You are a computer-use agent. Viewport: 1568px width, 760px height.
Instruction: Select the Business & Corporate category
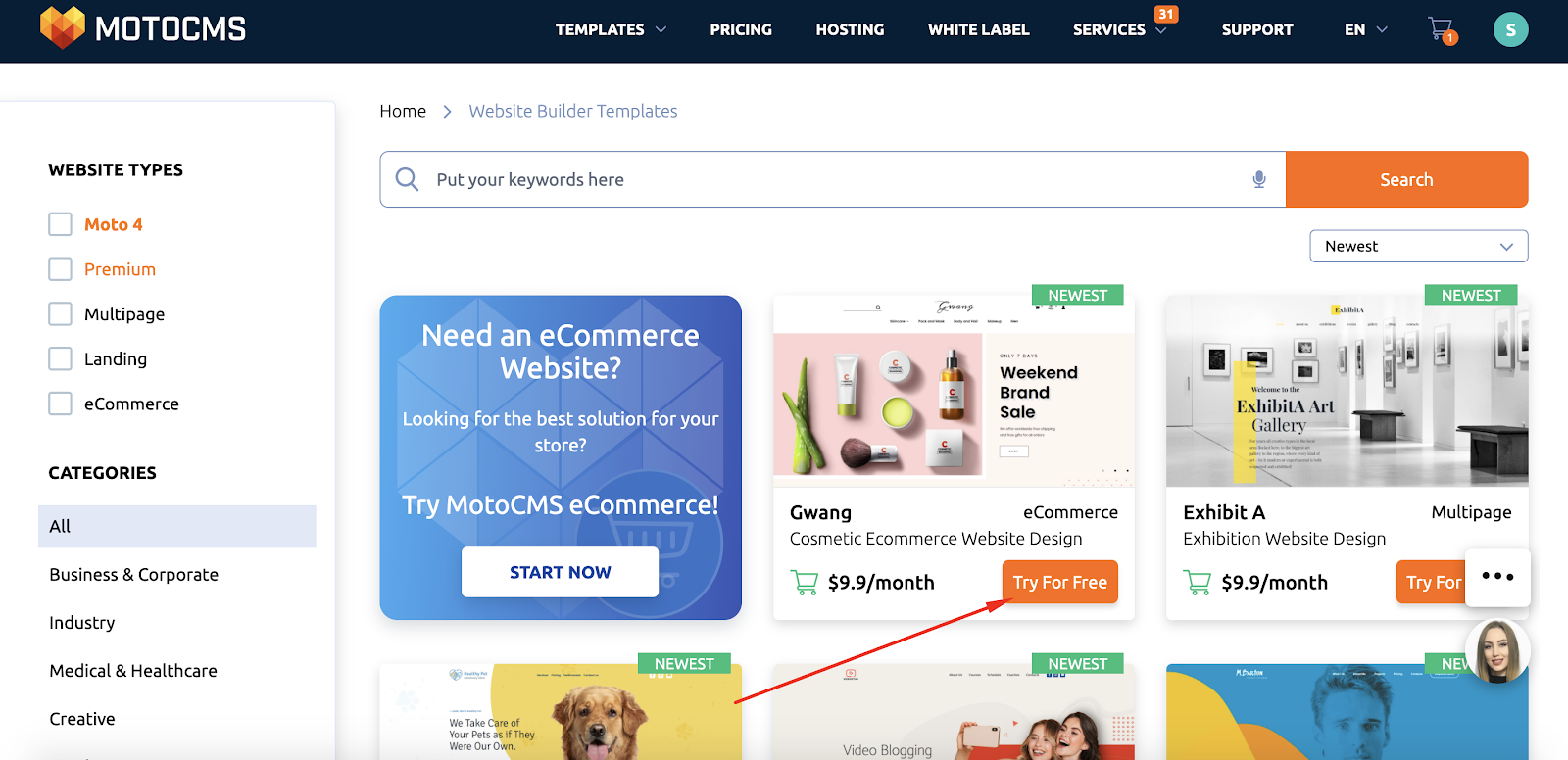[134, 575]
